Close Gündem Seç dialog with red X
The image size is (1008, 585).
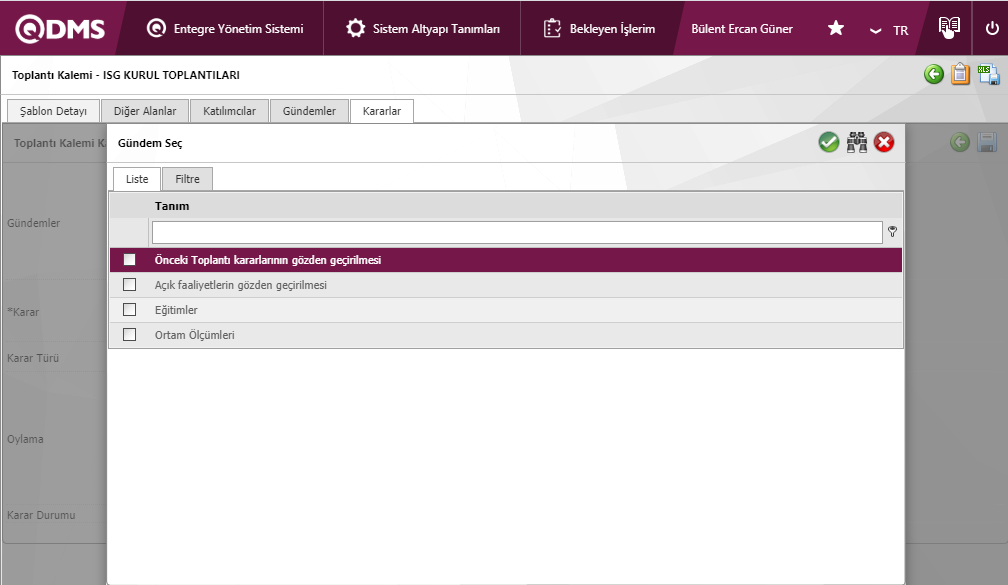click(884, 142)
